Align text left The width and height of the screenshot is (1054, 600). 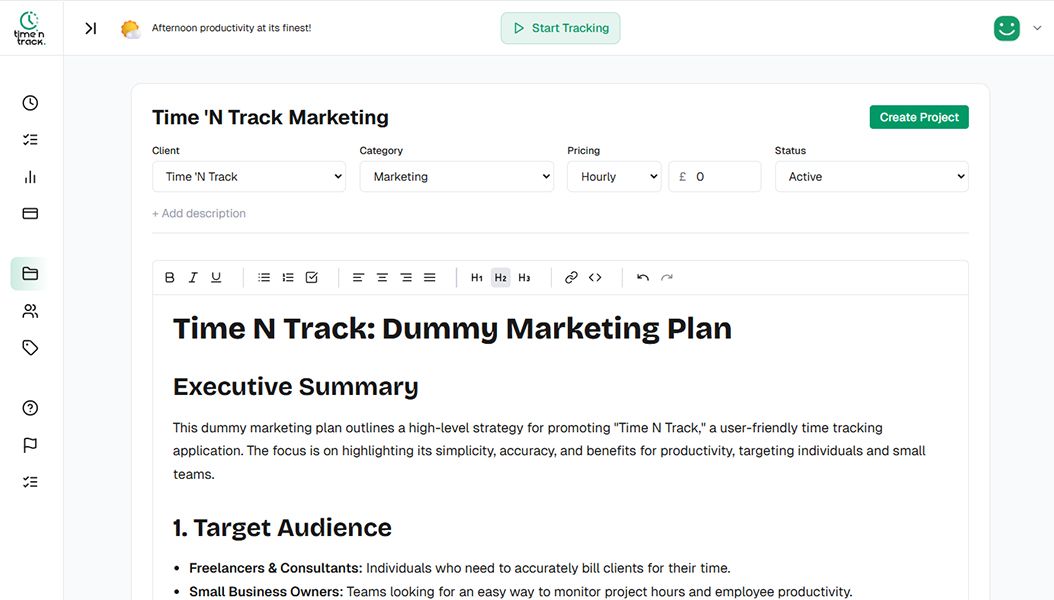(358, 277)
